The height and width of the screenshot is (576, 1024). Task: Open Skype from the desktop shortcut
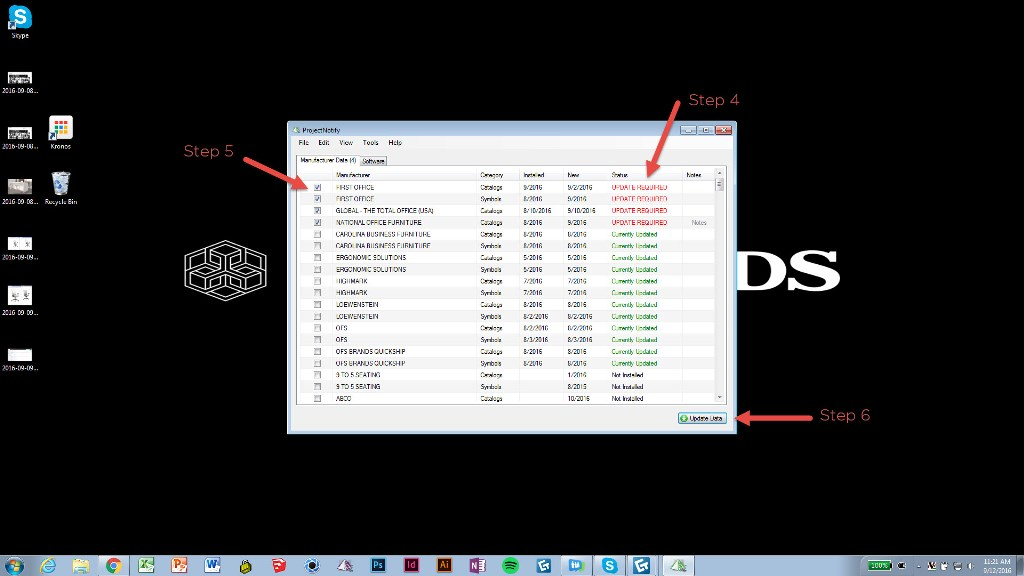point(20,22)
